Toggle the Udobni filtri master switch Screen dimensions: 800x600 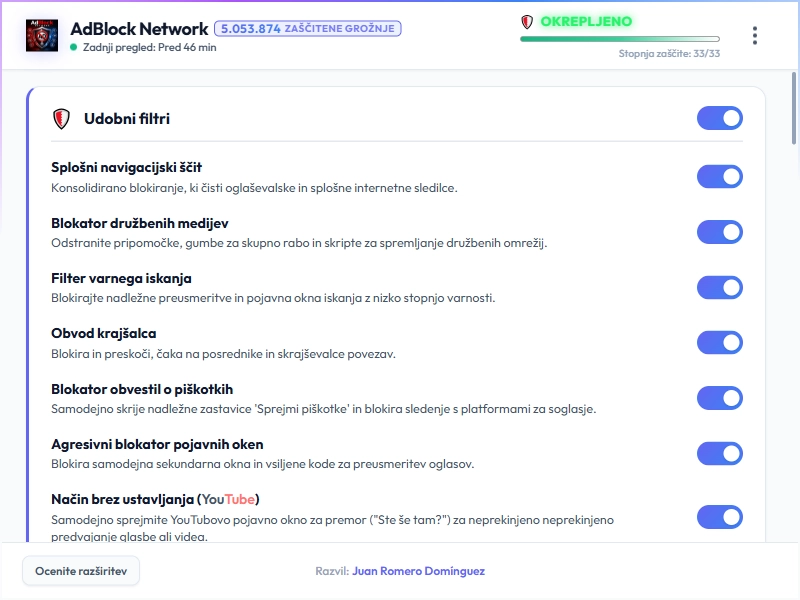pos(719,118)
